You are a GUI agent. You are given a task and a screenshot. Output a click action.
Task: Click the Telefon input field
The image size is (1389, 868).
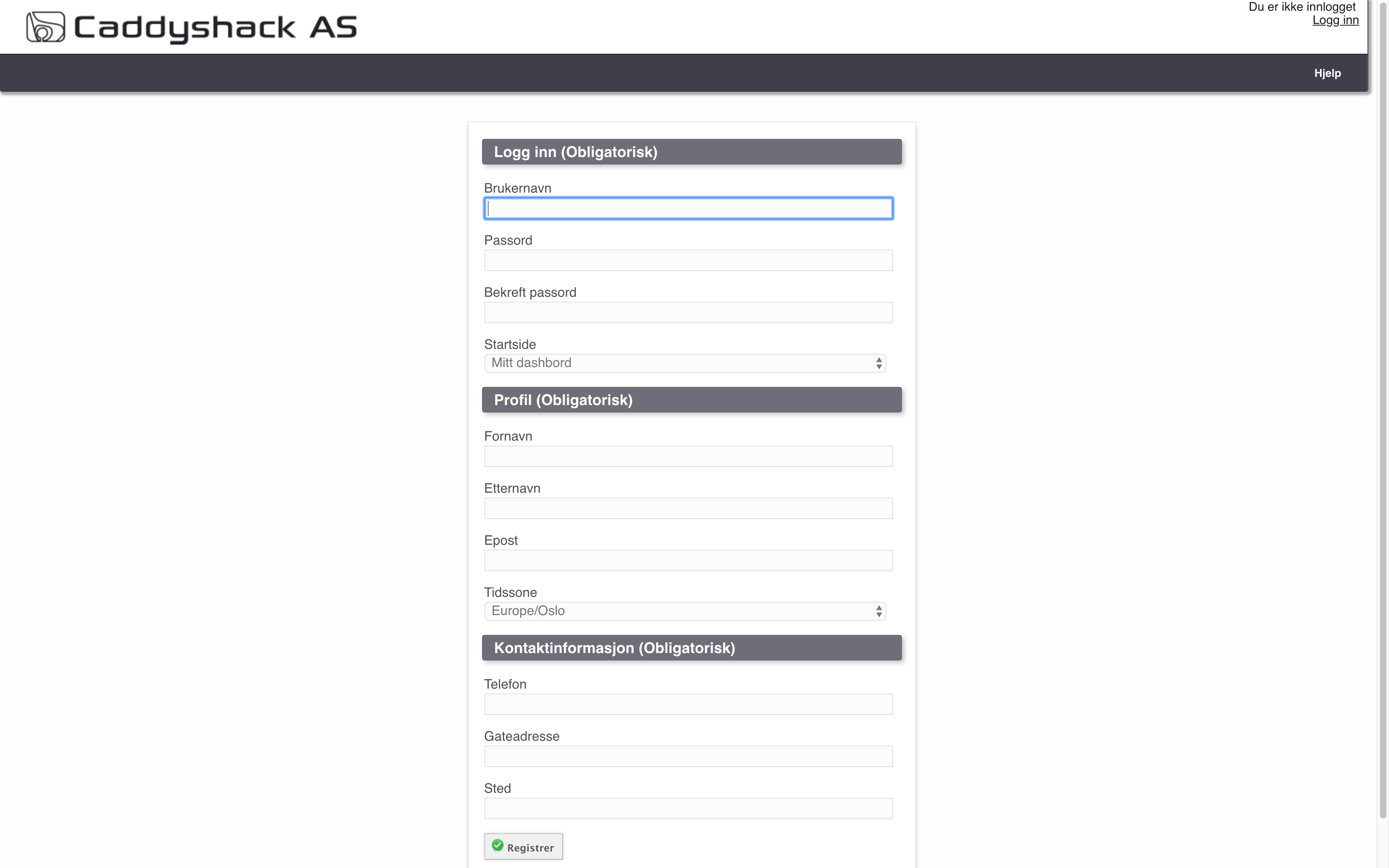[688, 704]
